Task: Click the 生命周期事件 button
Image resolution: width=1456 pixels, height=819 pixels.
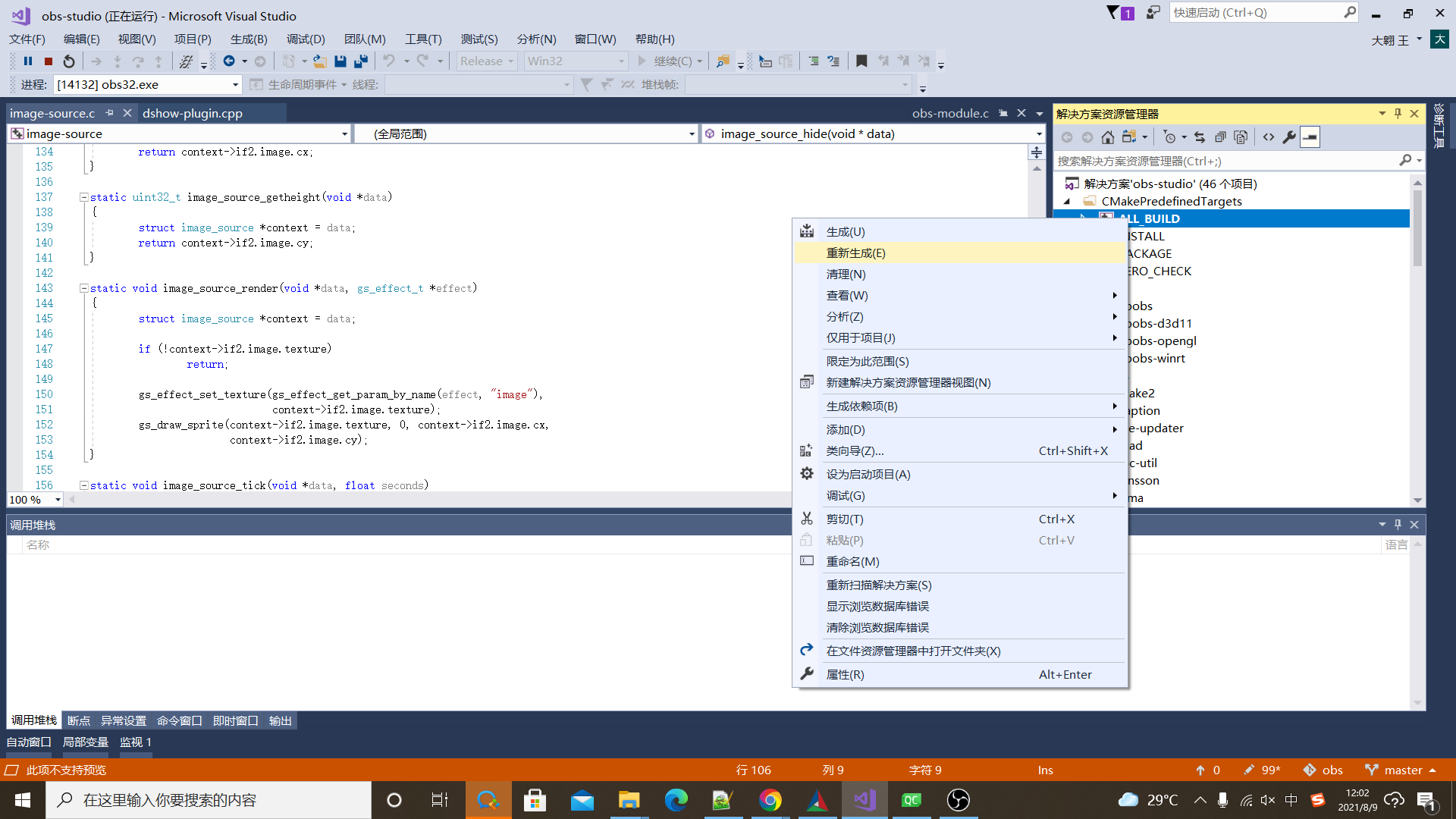Action: (x=298, y=84)
